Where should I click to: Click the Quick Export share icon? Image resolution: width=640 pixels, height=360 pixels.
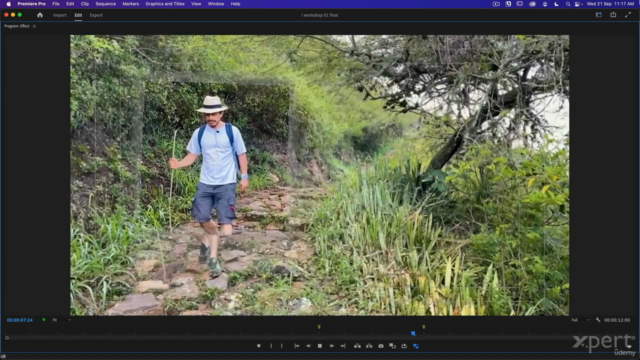pos(613,15)
